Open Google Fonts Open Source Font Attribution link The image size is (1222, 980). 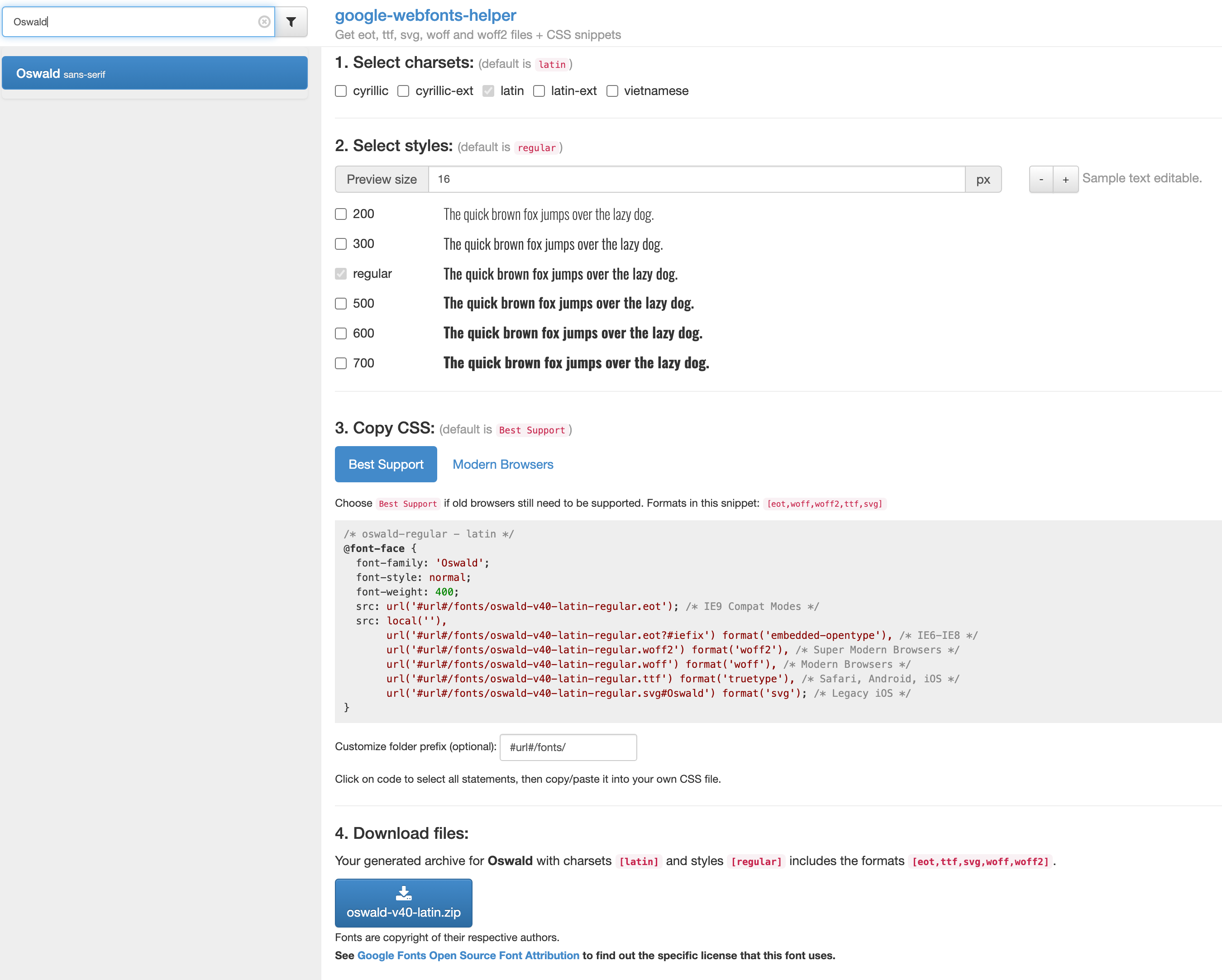point(468,956)
